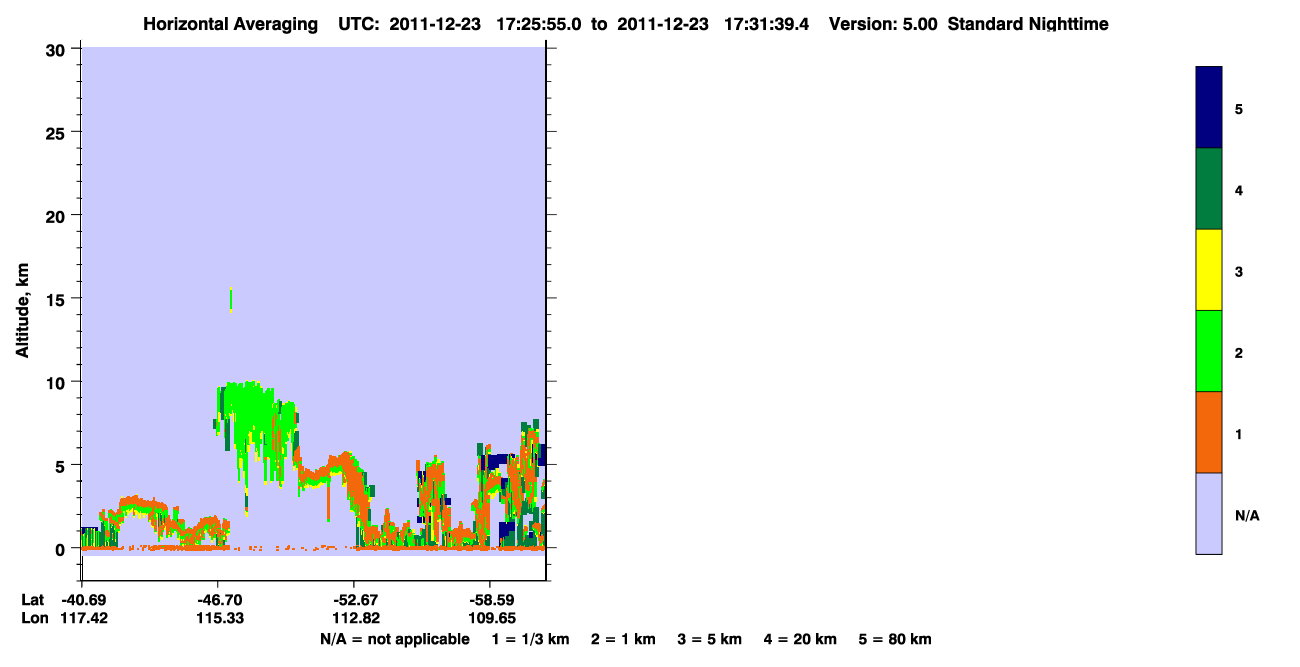Click the 'Standard Nighttime' title text
Image resolution: width=1300 pixels, height=667 pixels.
click(1028, 24)
